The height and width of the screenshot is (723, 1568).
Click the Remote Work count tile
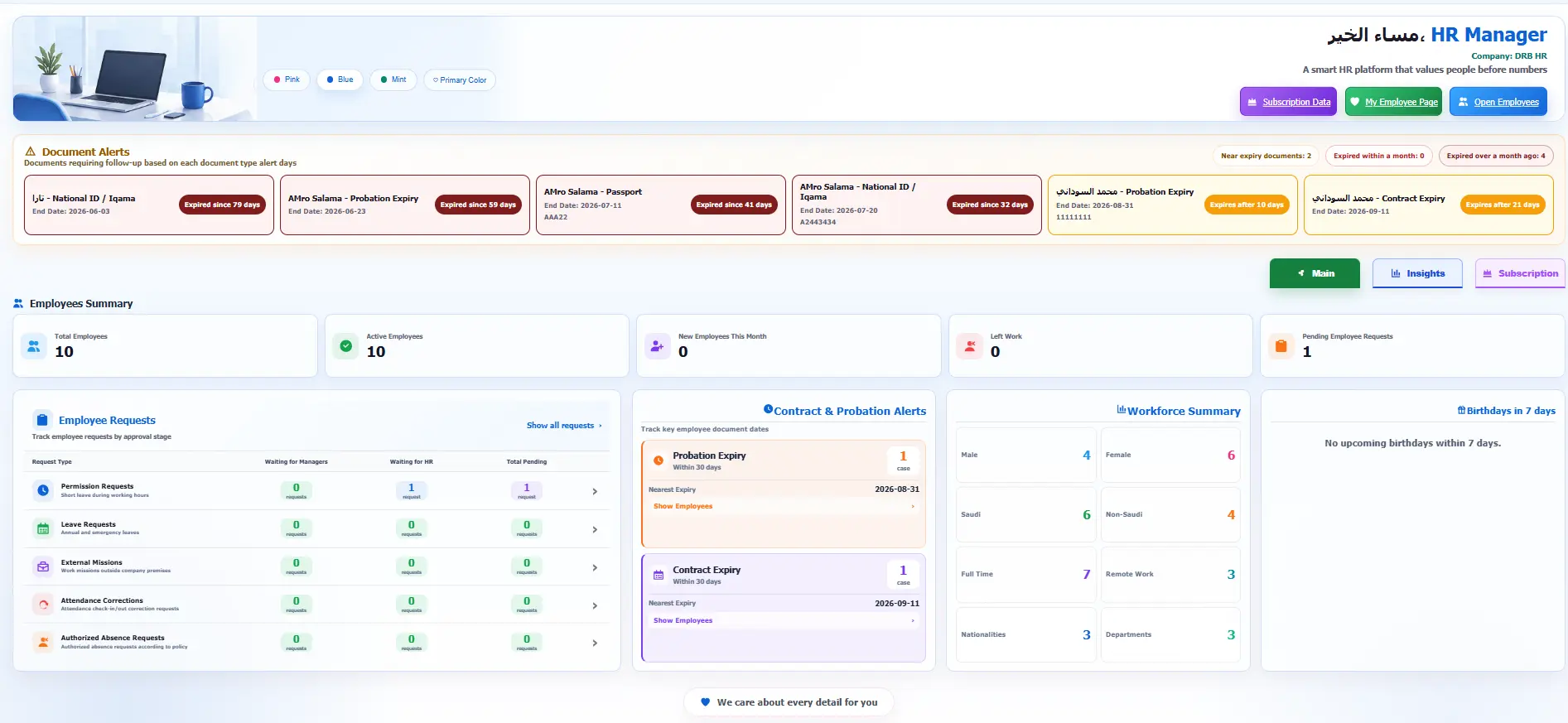coord(1170,574)
